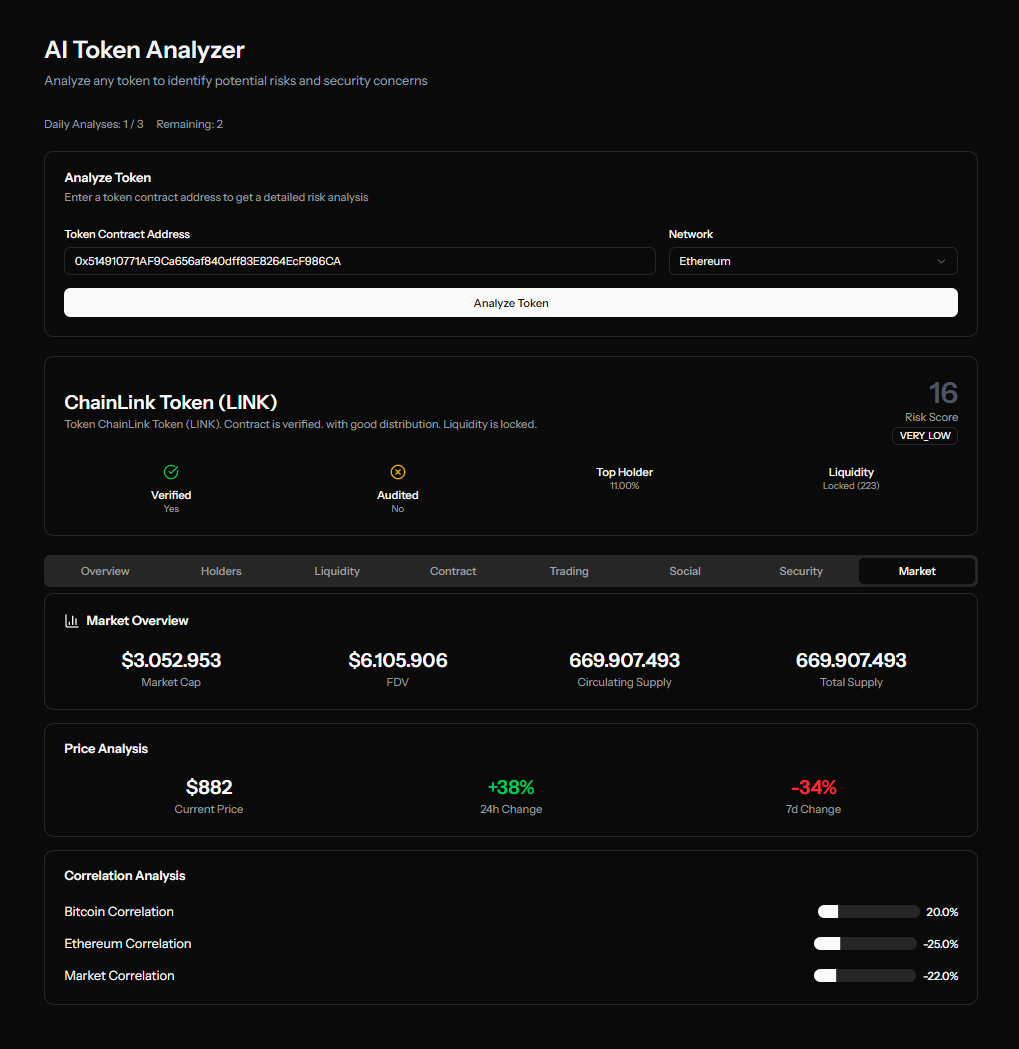Click the Bitcoin Correlation progress bar

[868, 912]
